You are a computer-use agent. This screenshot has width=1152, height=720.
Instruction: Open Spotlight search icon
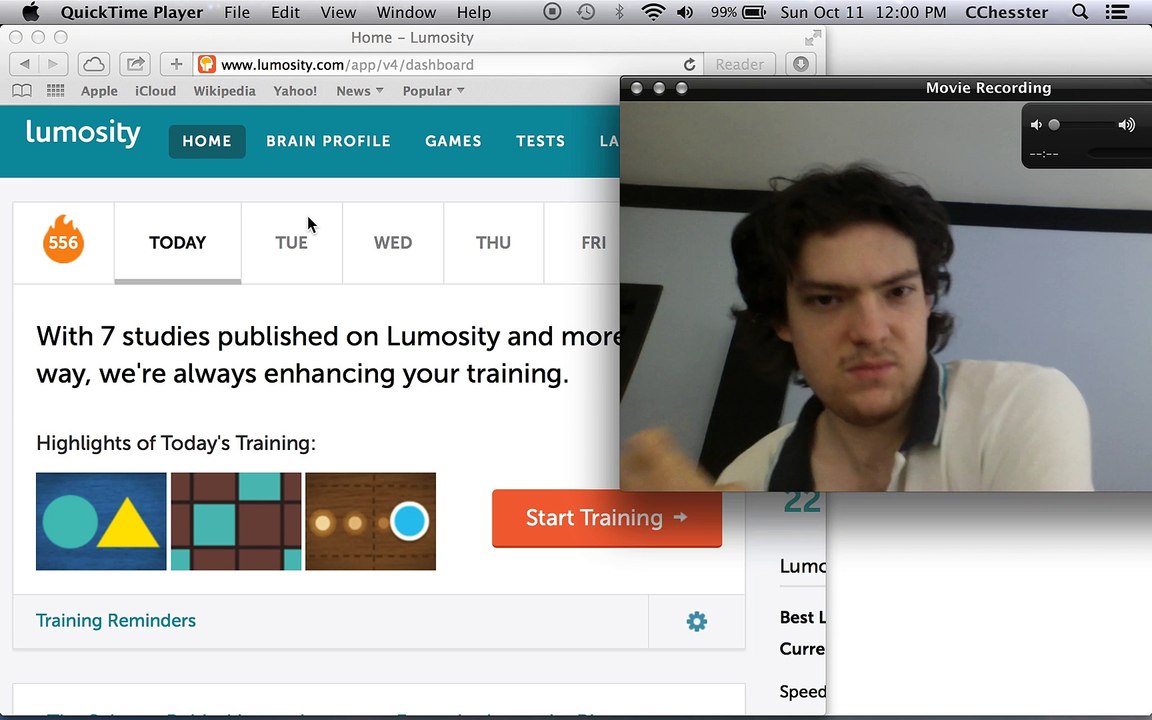tap(1080, 12)
